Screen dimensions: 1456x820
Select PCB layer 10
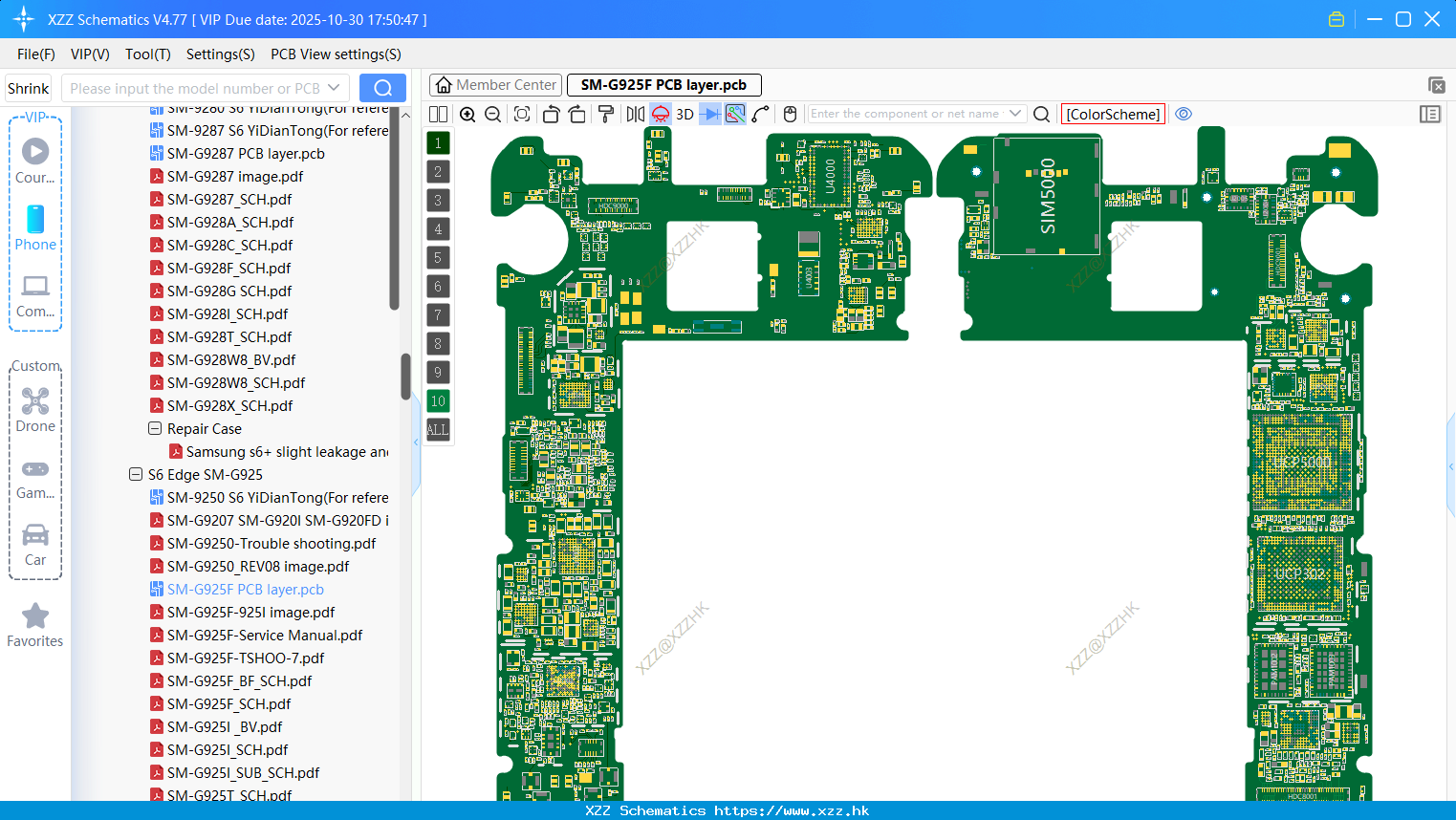[438, 401]
